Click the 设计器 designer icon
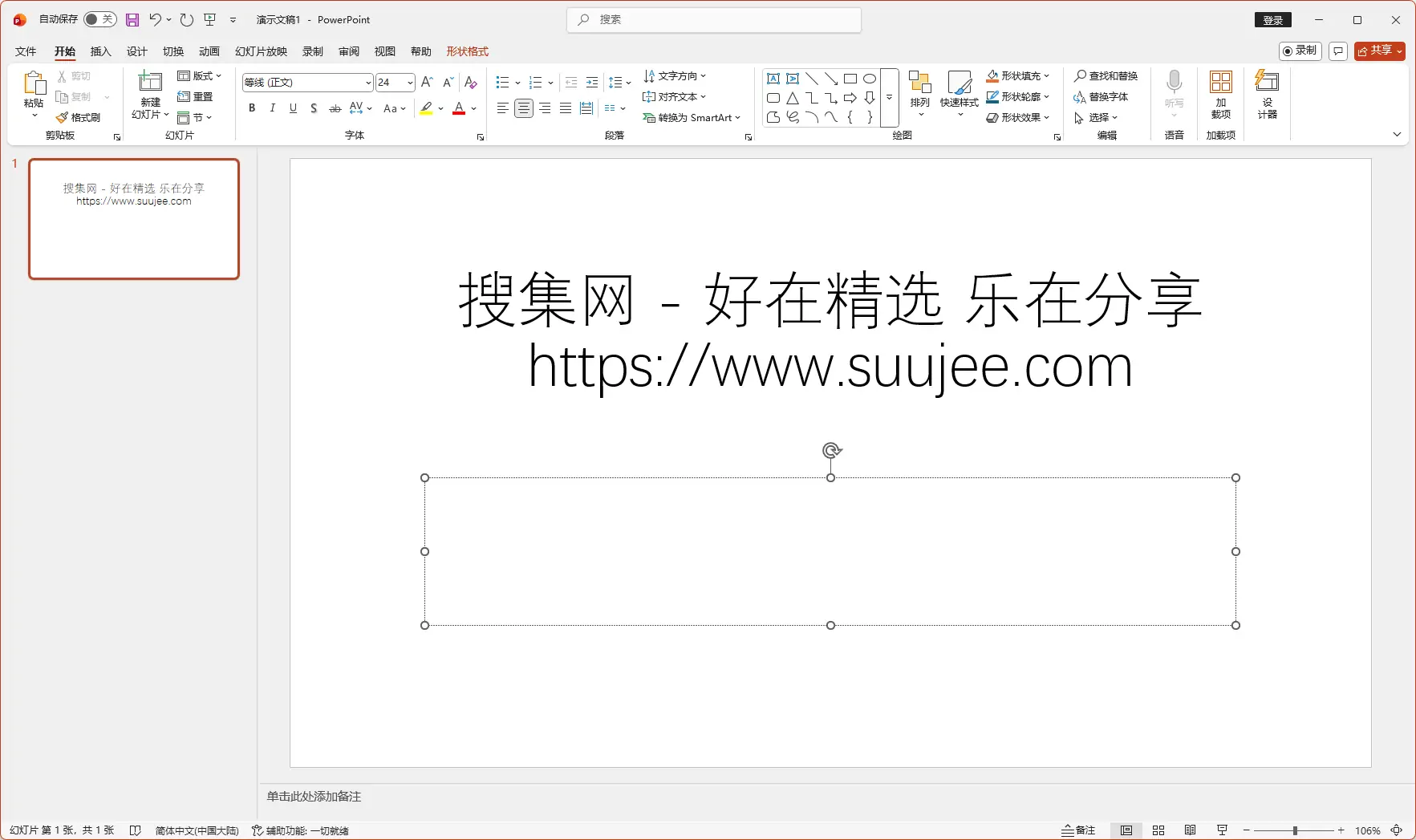Viewport: 1416px width, 840px height. click(x=1267, y=93)
